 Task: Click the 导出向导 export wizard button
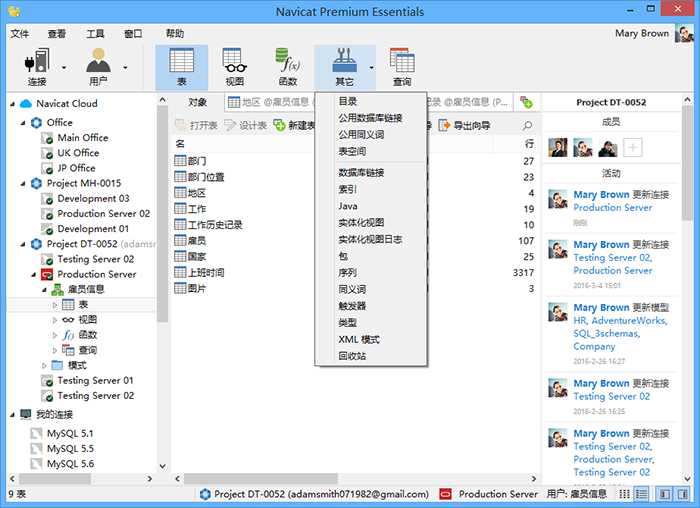[464, 125]
